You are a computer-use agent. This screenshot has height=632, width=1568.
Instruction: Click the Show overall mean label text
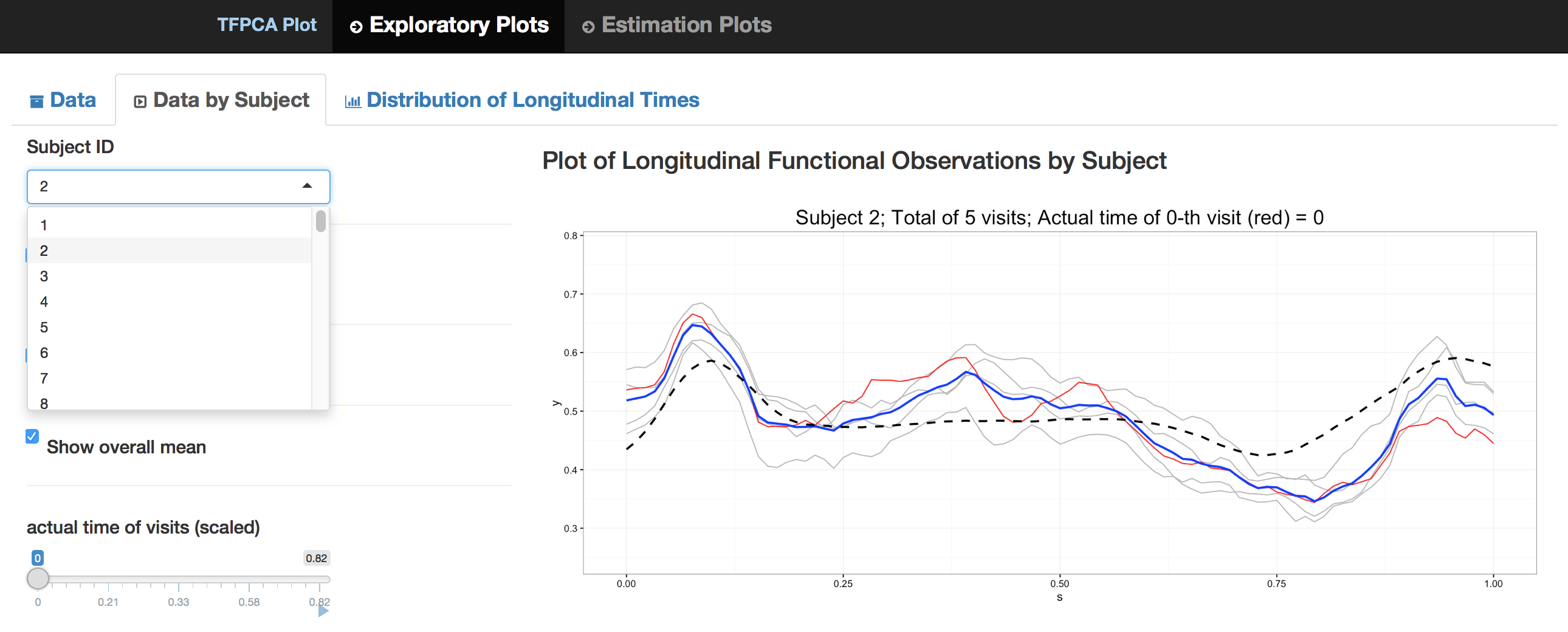click(126, 447)
